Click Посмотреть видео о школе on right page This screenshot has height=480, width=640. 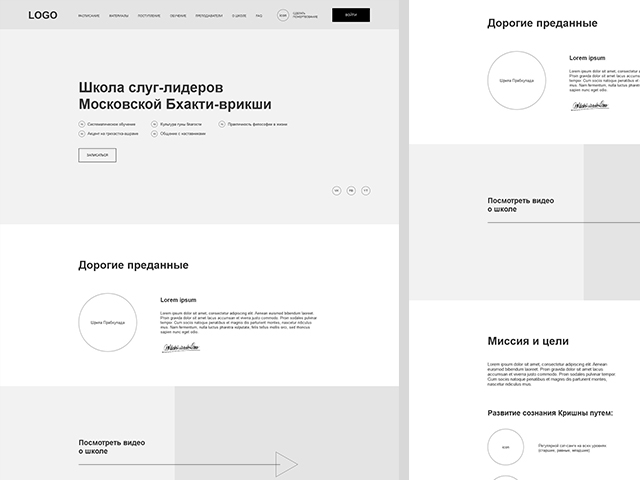coord(521,205)
